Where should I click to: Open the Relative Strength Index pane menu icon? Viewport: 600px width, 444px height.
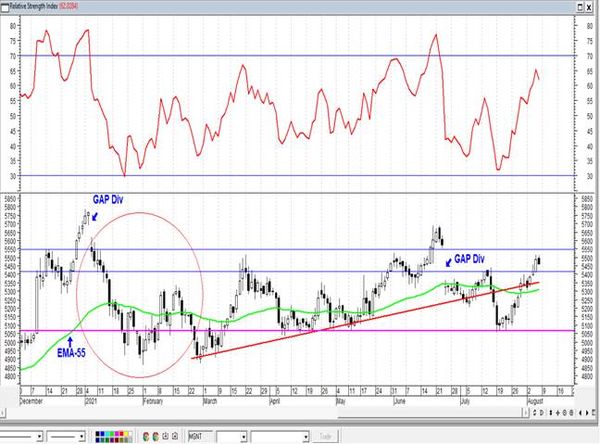pos(5,7)
